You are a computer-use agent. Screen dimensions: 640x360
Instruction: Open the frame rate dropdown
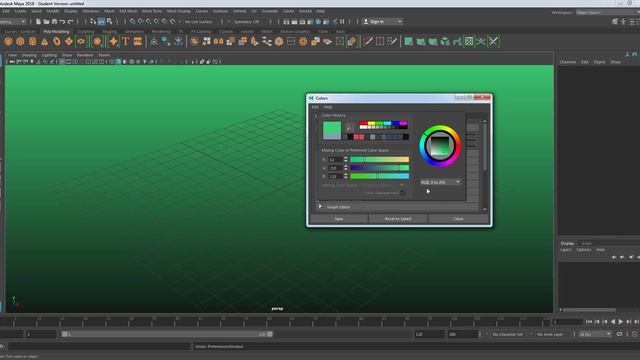(x=595, y=334)
